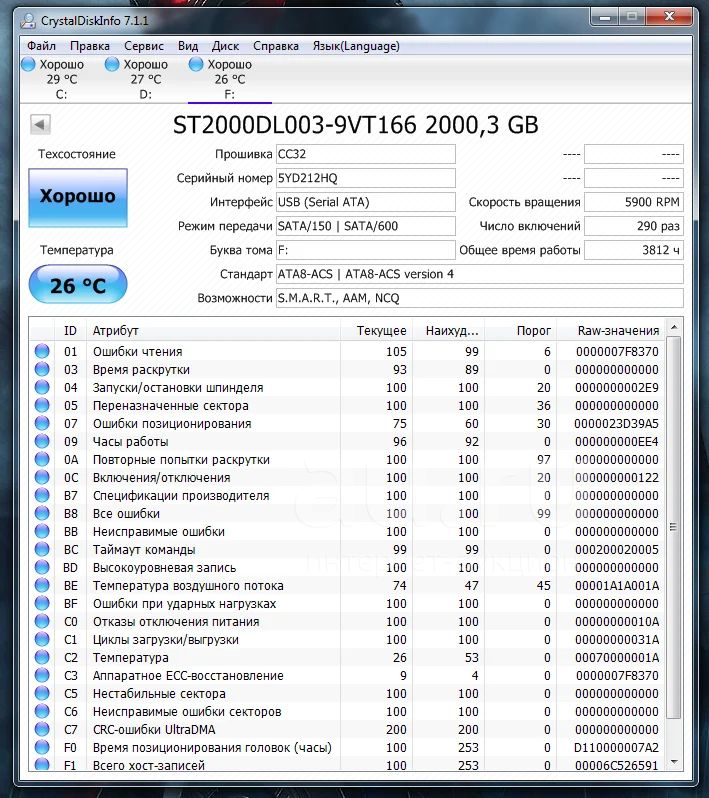709x798 pixels.
Task: Switch to drive F: tab
Action: (229, 79)
